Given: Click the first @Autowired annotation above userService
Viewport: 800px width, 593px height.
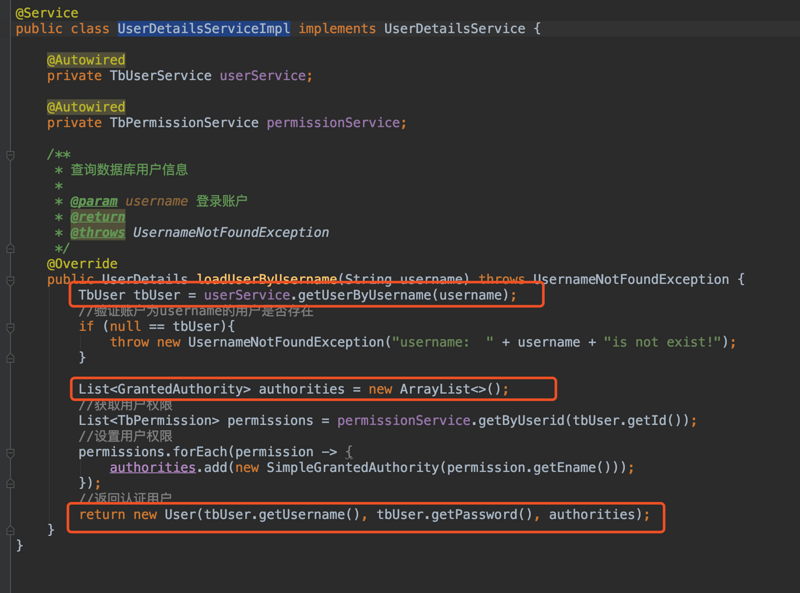Looking at the screenshot, I should pos(86,59).
